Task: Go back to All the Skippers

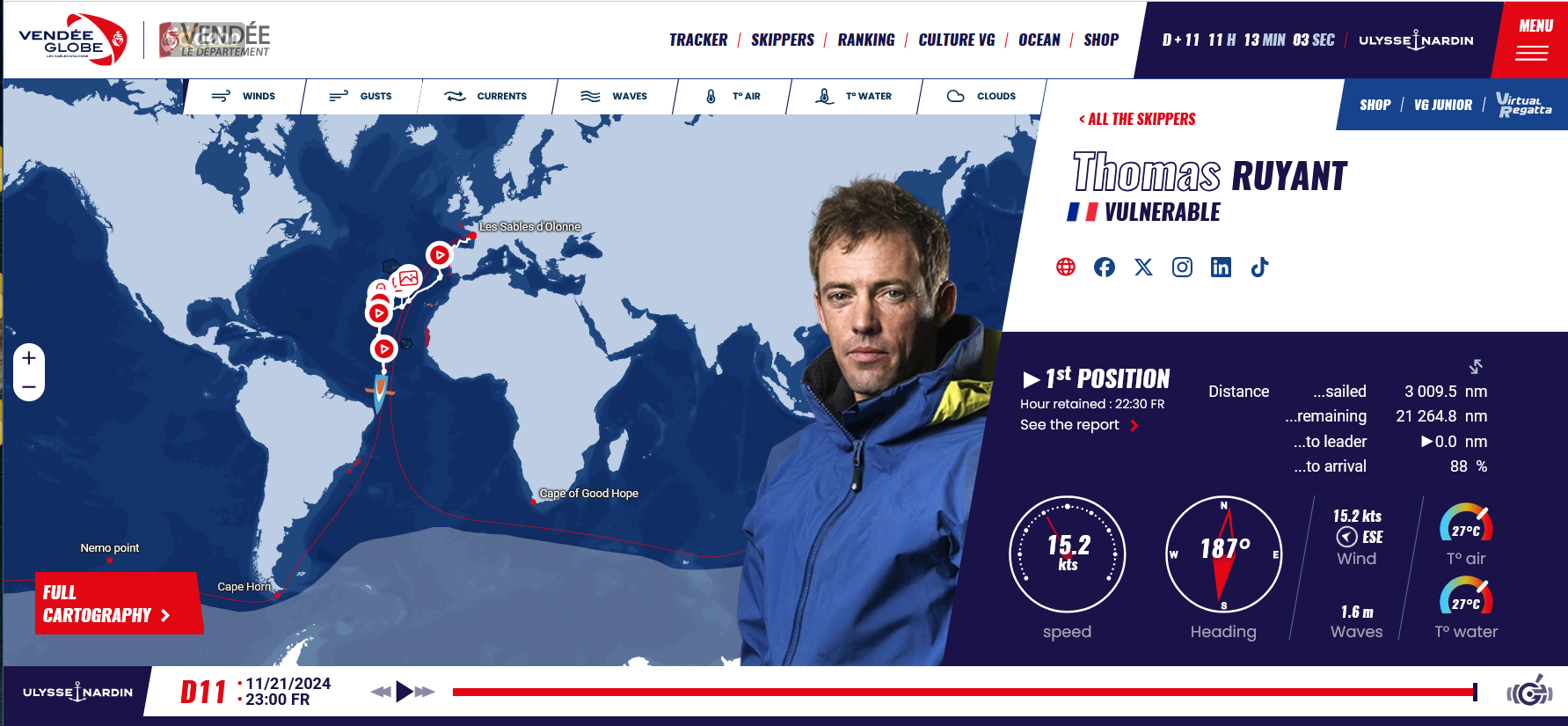Action: coord(1137,120)
